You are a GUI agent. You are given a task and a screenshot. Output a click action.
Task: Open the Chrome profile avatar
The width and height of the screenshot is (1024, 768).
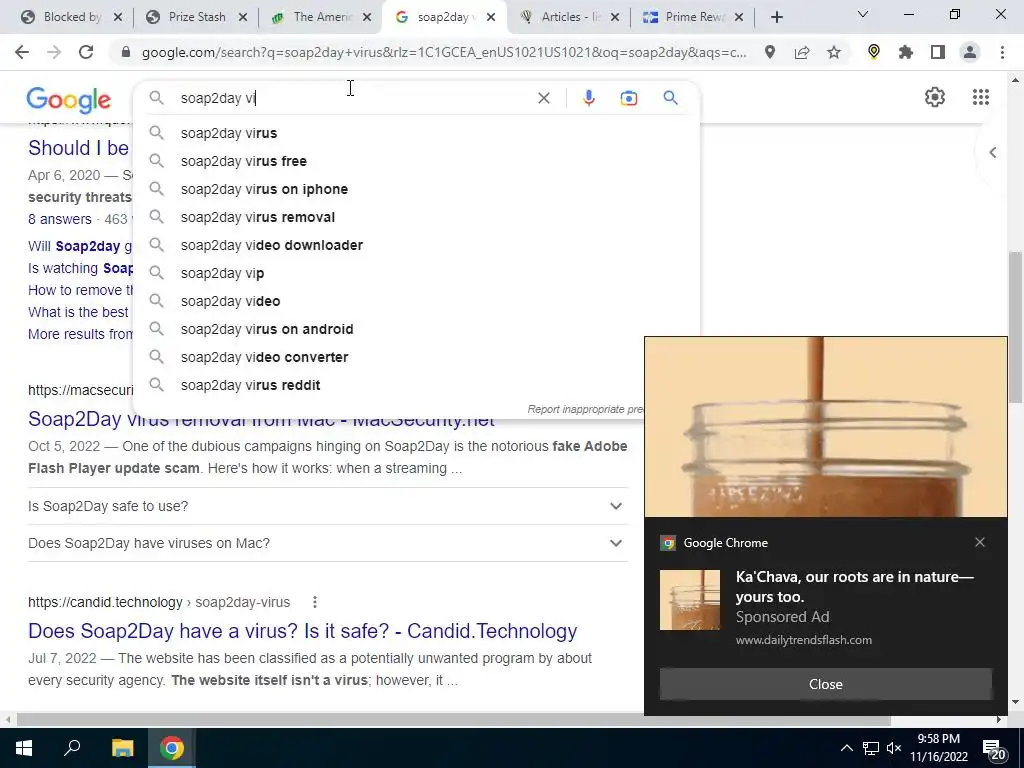coord(970,52)
